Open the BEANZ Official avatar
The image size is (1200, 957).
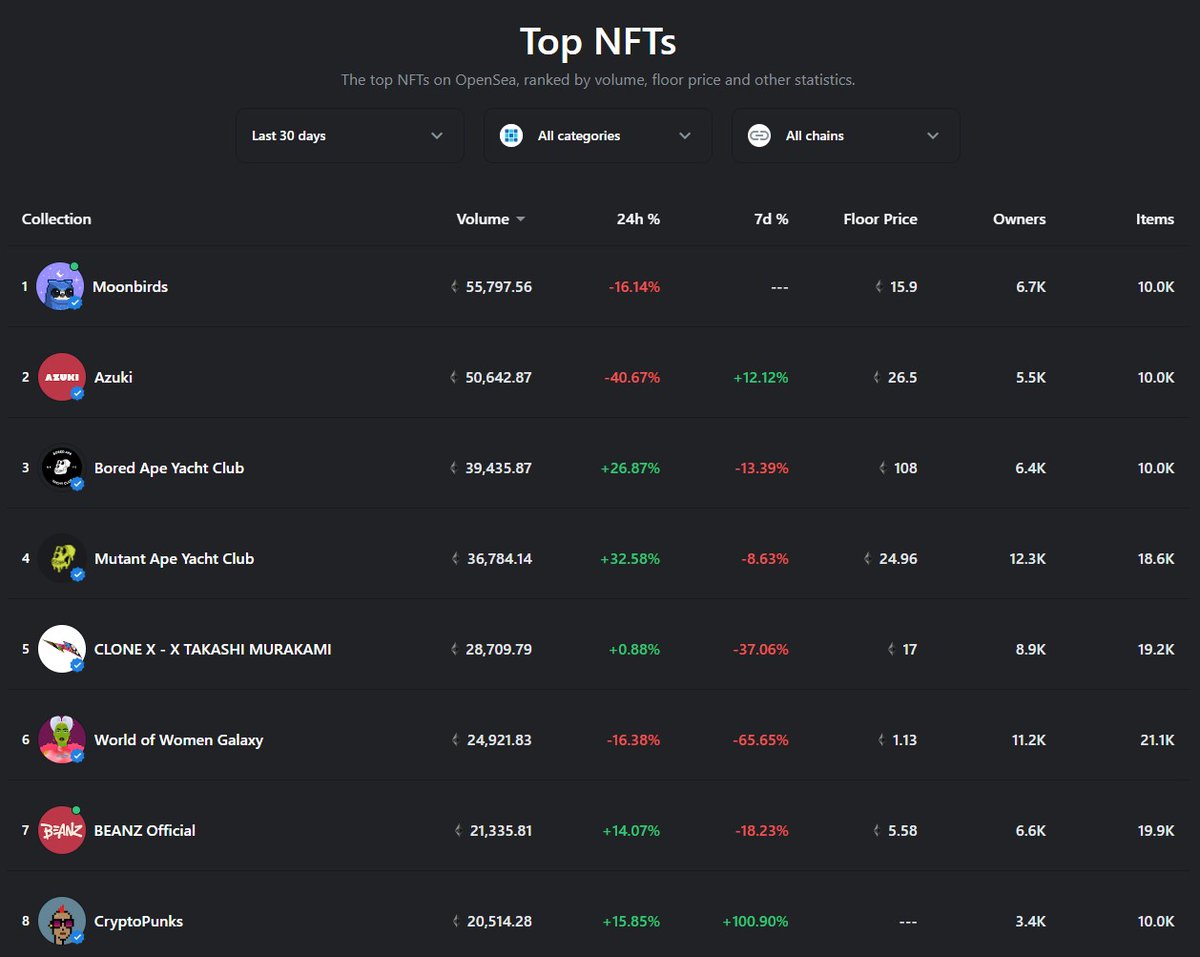click(61, 830)
